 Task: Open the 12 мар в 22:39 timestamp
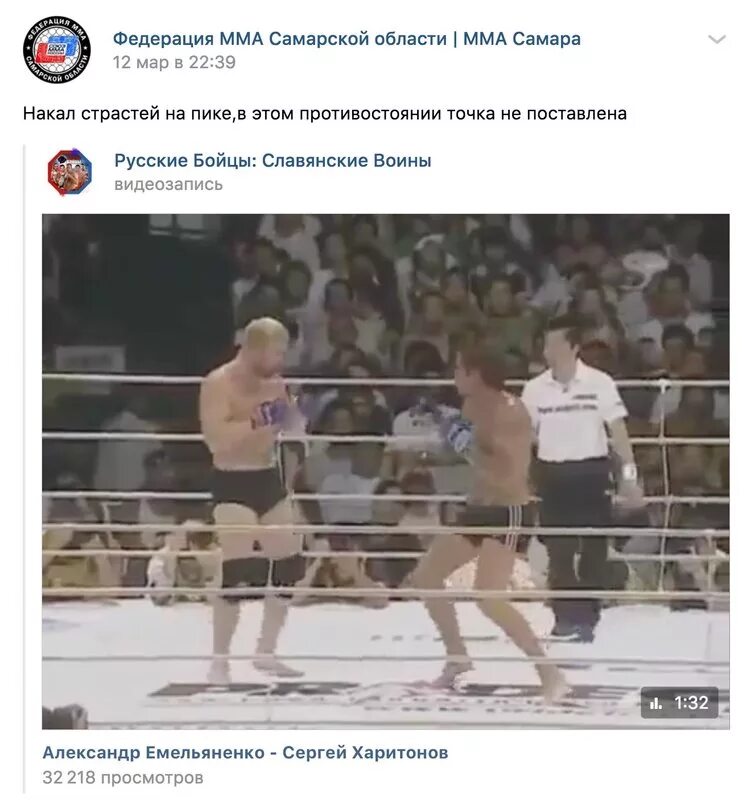tap(174, 62)
